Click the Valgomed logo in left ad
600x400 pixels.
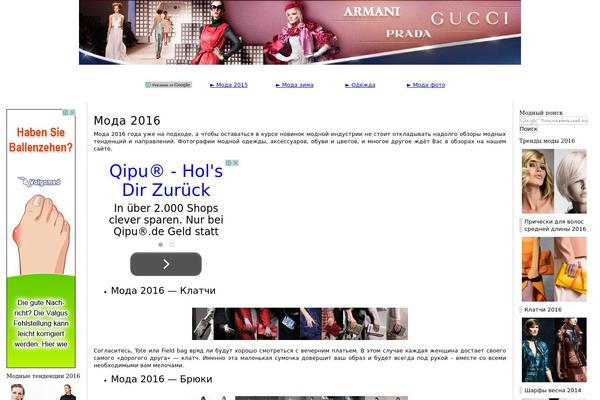(40, 182)
